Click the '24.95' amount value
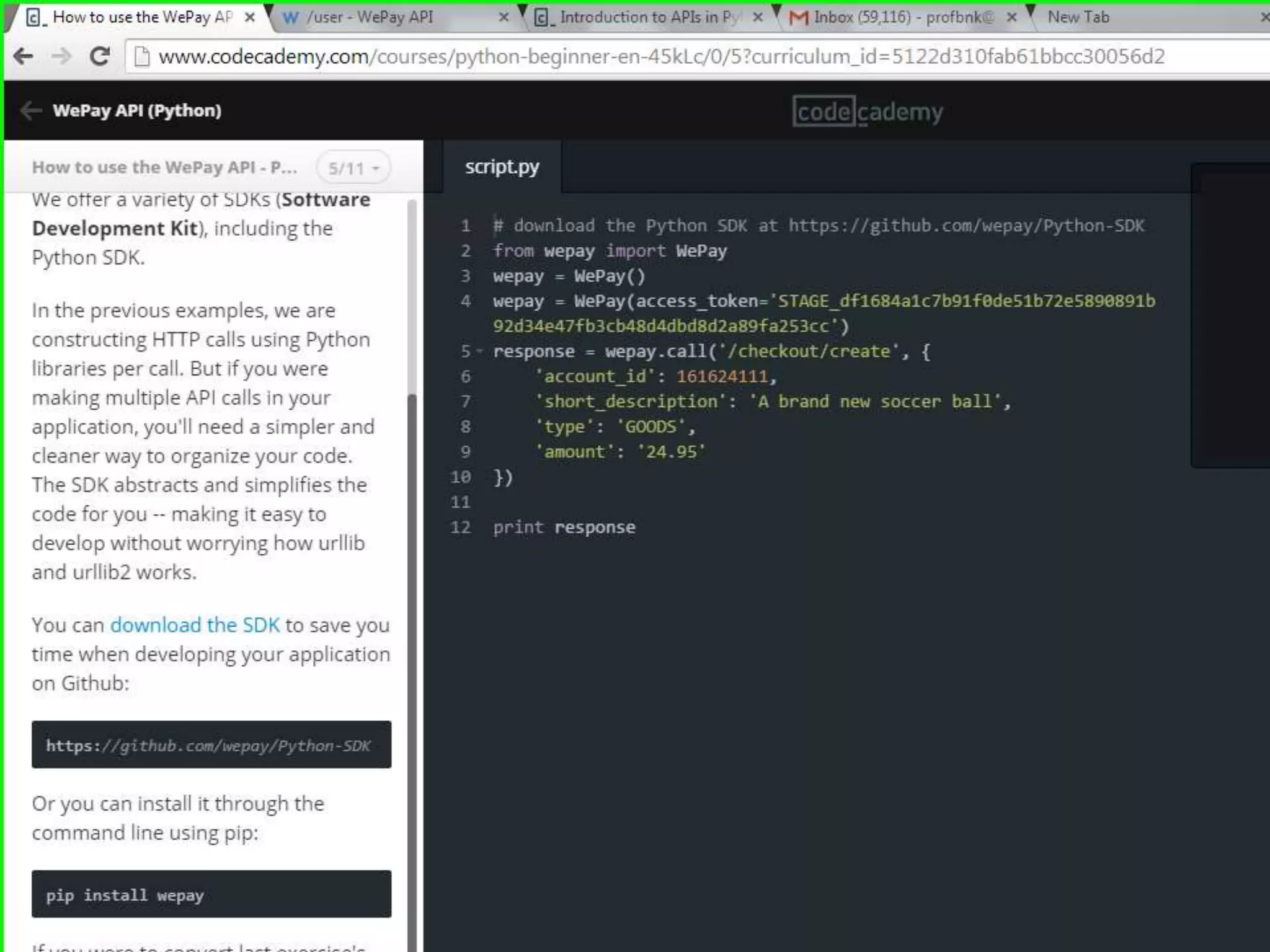The width and height of the screenshot is (1270, 952). point(671,452)
